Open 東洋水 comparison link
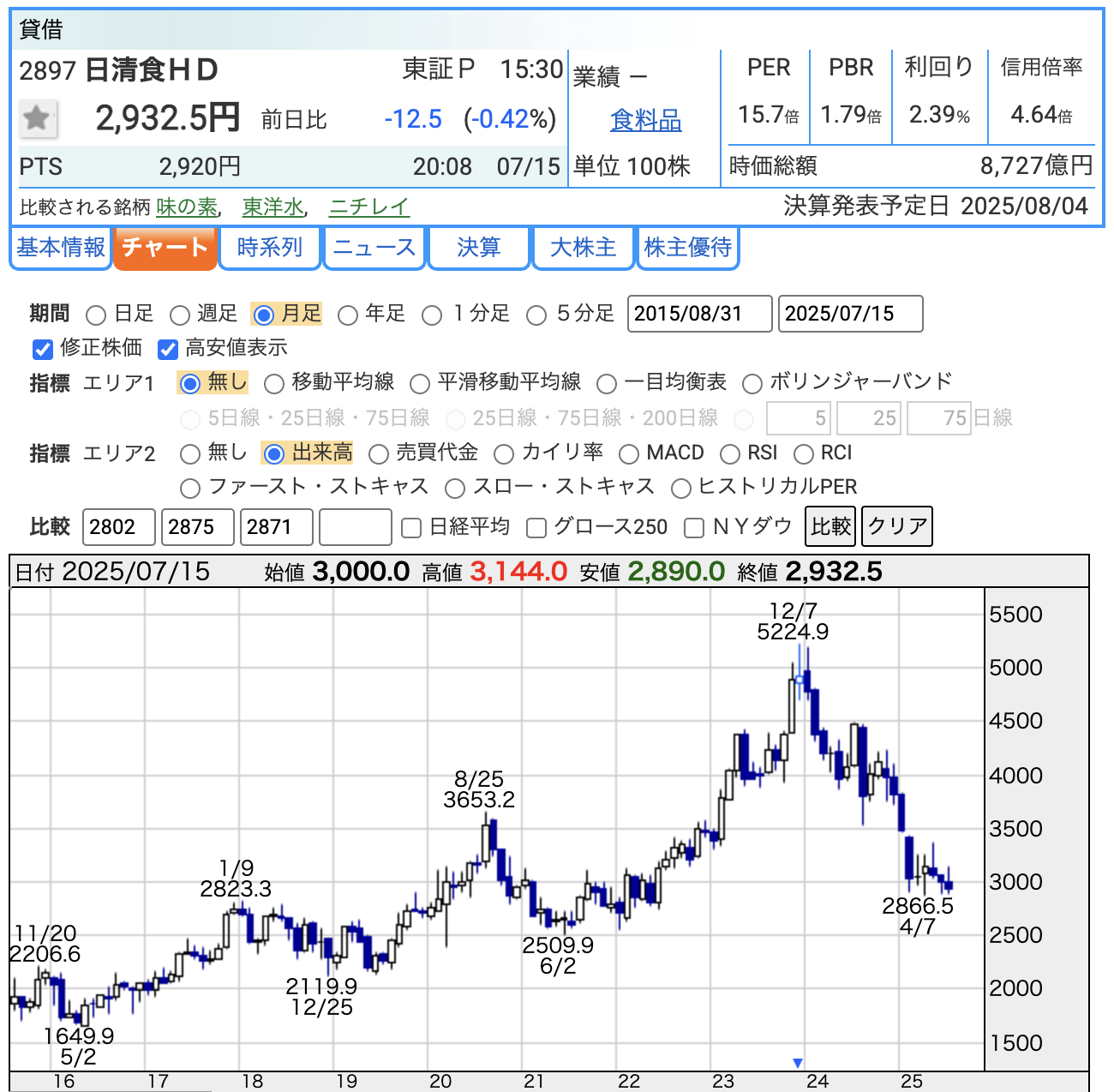 point(273,207)
